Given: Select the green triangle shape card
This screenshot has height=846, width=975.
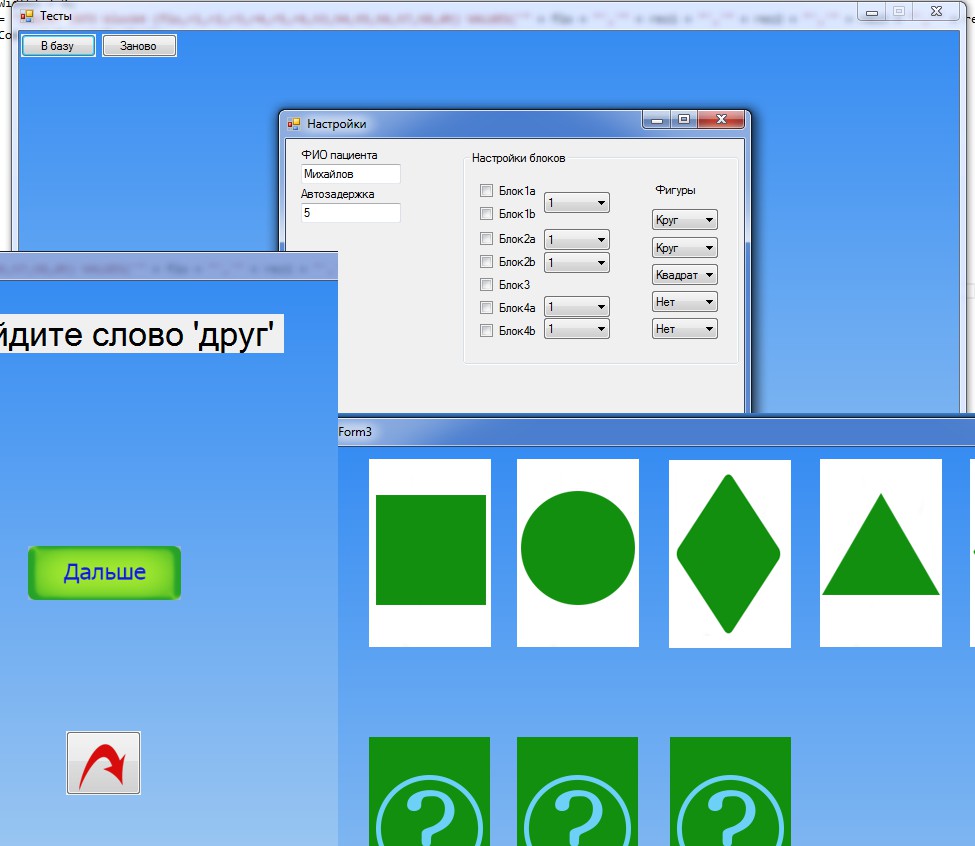Looking at the screenshot, I should (x=880, y=553).
